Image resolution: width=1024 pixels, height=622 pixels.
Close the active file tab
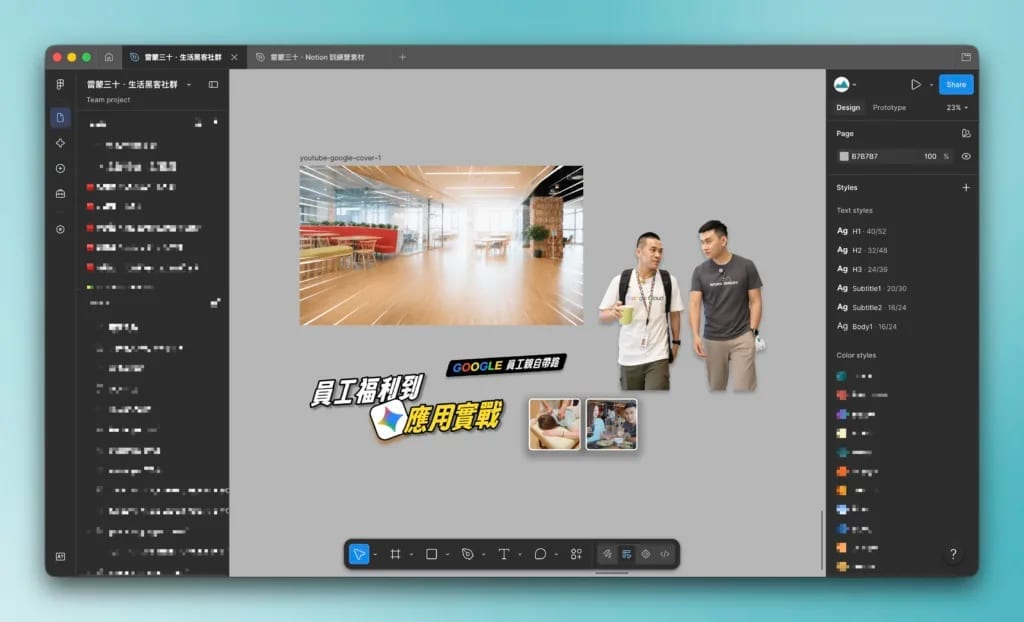point(234,57)
